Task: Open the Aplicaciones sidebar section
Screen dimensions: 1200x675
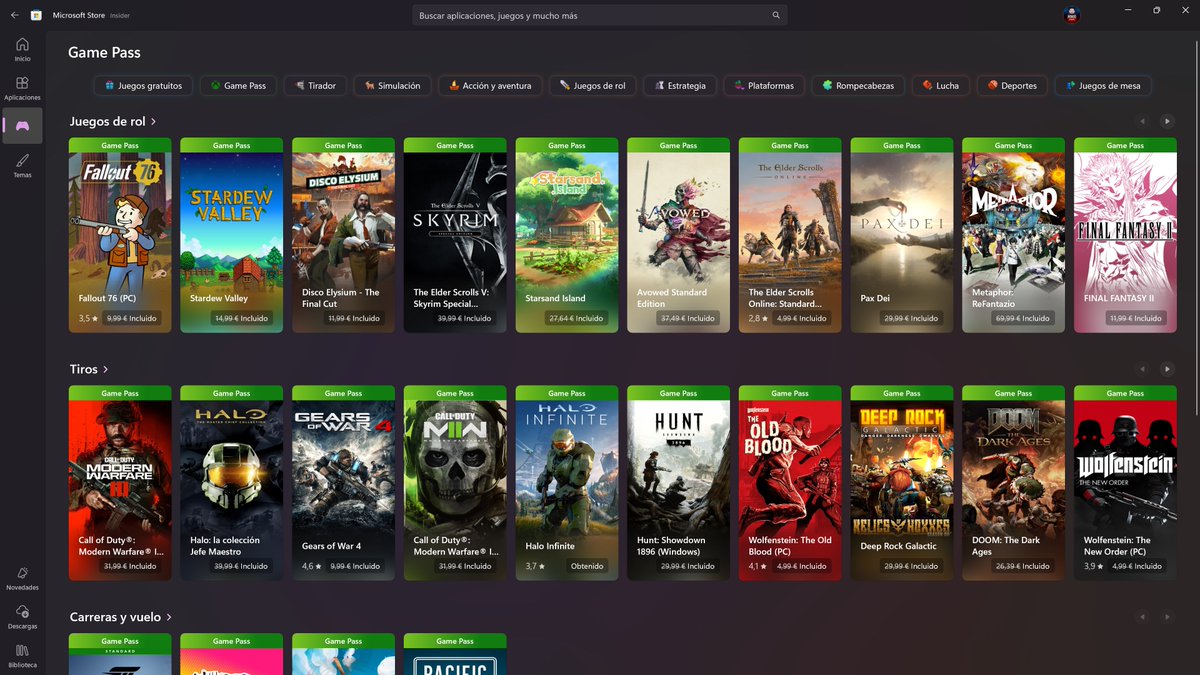Action: [x=22, y=88]
